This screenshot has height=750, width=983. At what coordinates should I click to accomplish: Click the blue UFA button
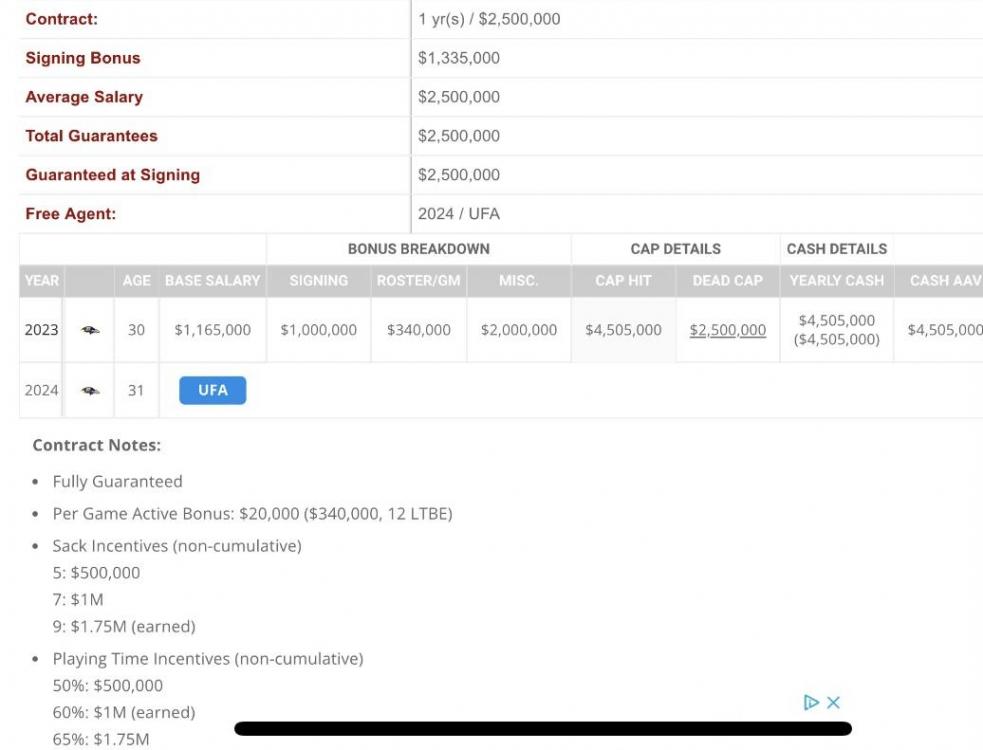pos(212,390)
